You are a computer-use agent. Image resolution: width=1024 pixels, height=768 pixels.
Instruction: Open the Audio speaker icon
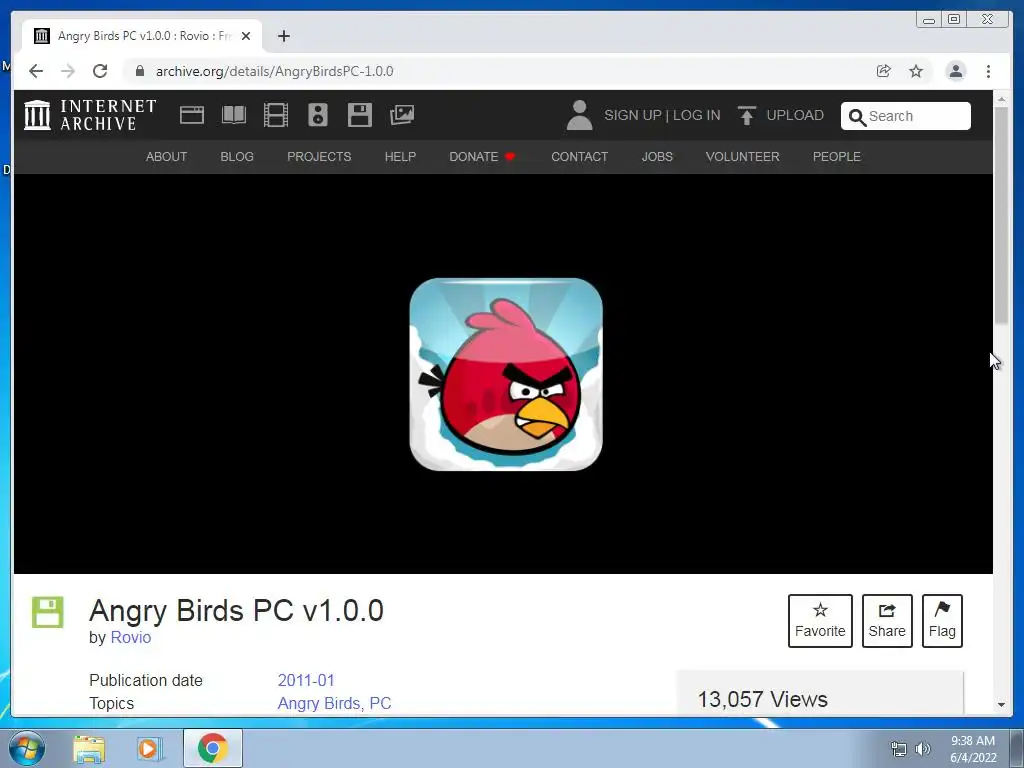click(318, 115)
